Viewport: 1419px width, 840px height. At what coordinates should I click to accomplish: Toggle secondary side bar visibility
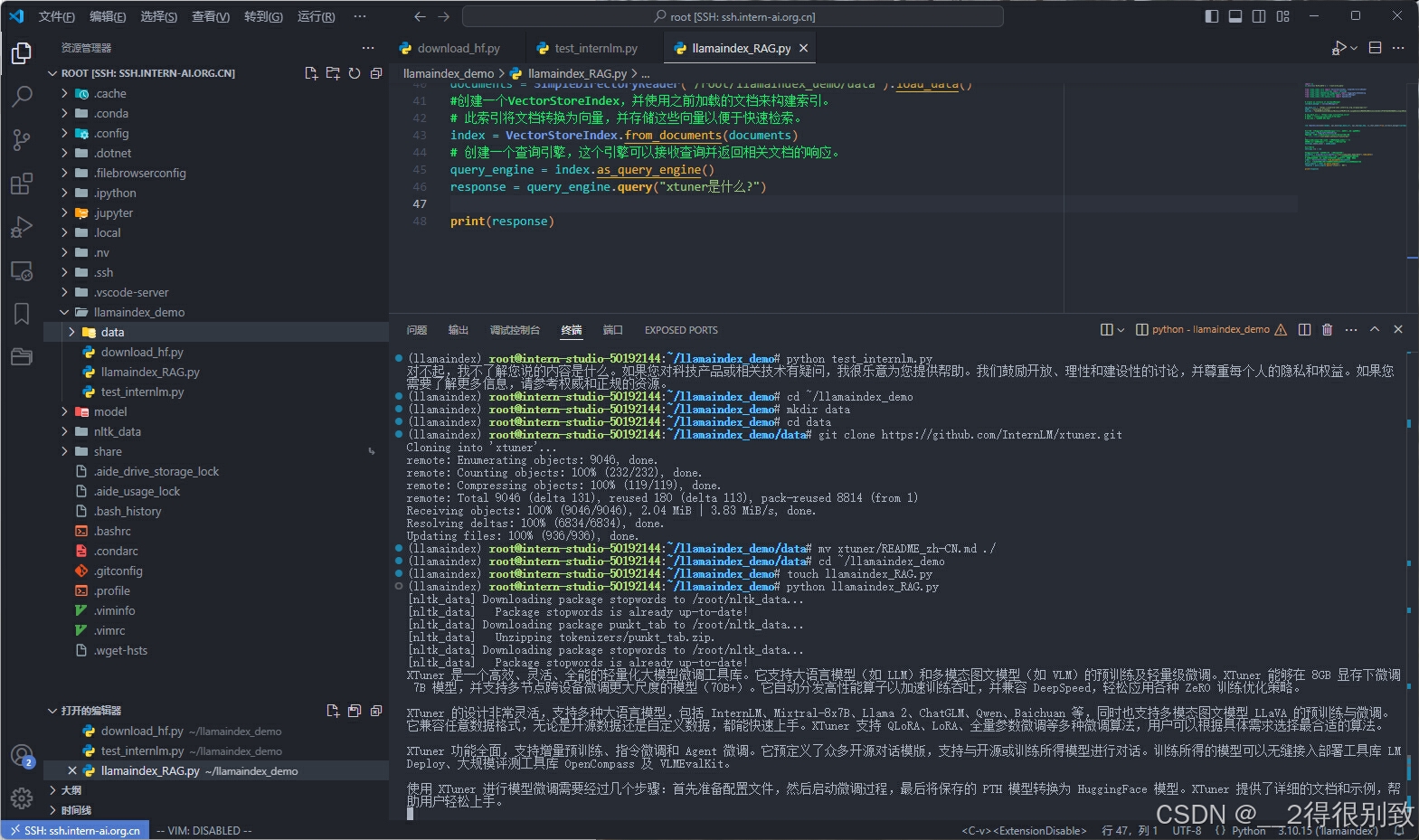coord(1259,16)
